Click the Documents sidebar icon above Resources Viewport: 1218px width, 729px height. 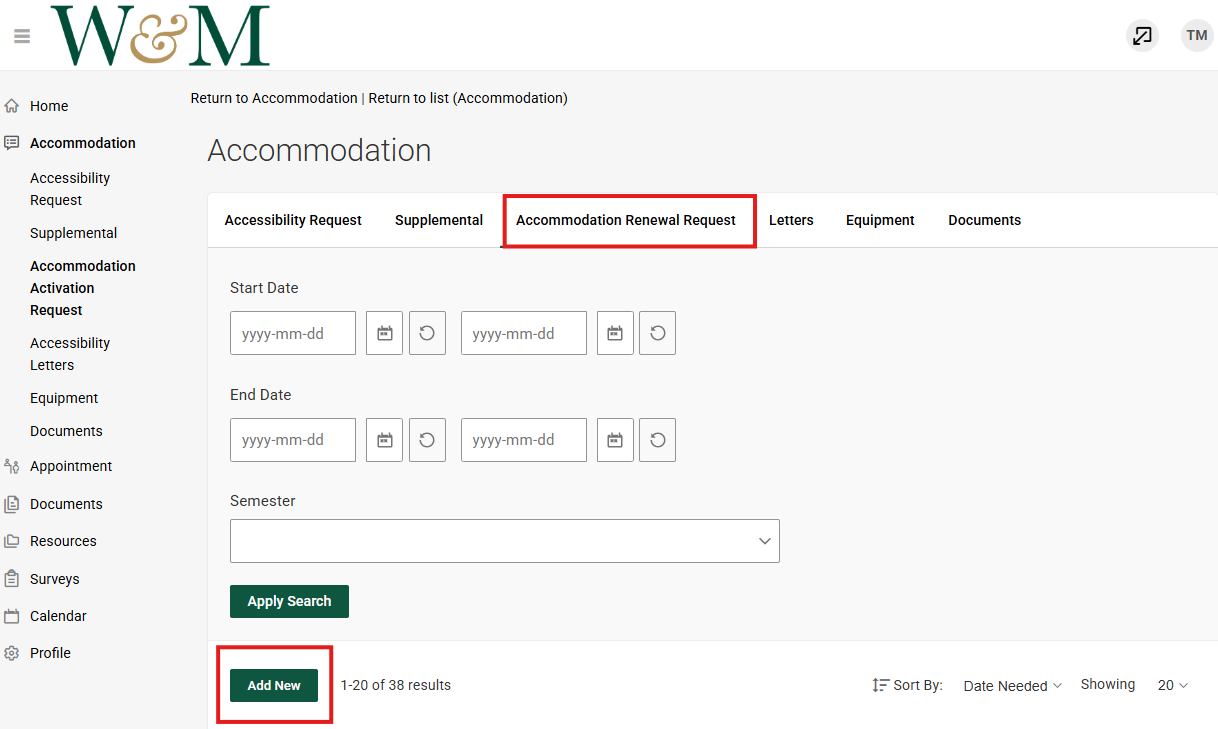click(12, 504)
